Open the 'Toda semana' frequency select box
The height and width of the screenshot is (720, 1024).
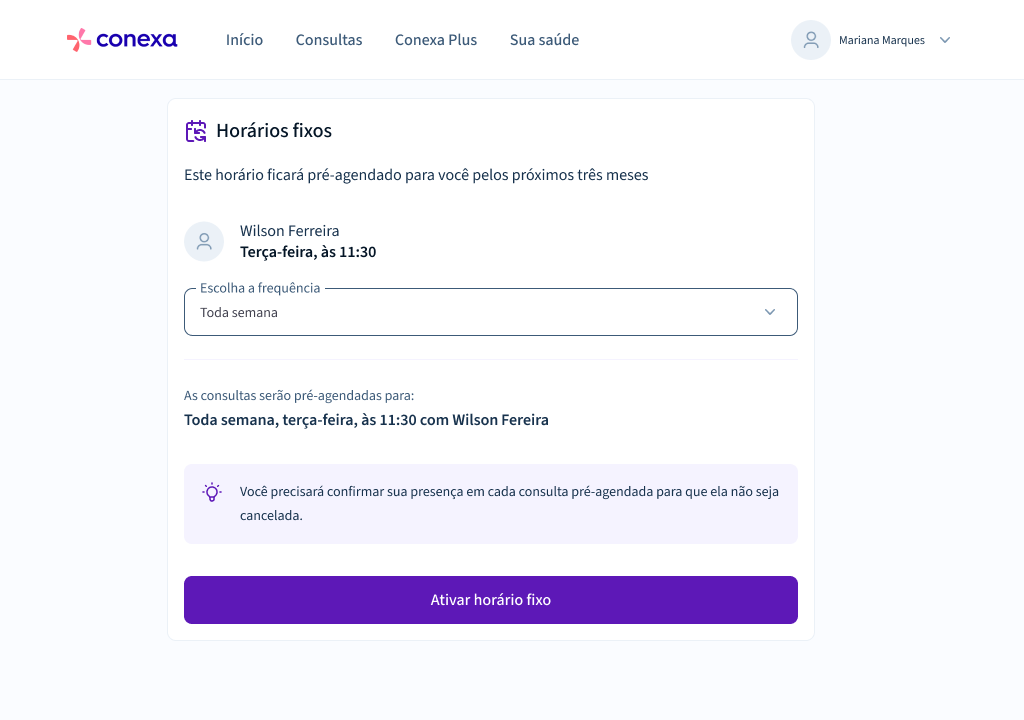(490, 312)
